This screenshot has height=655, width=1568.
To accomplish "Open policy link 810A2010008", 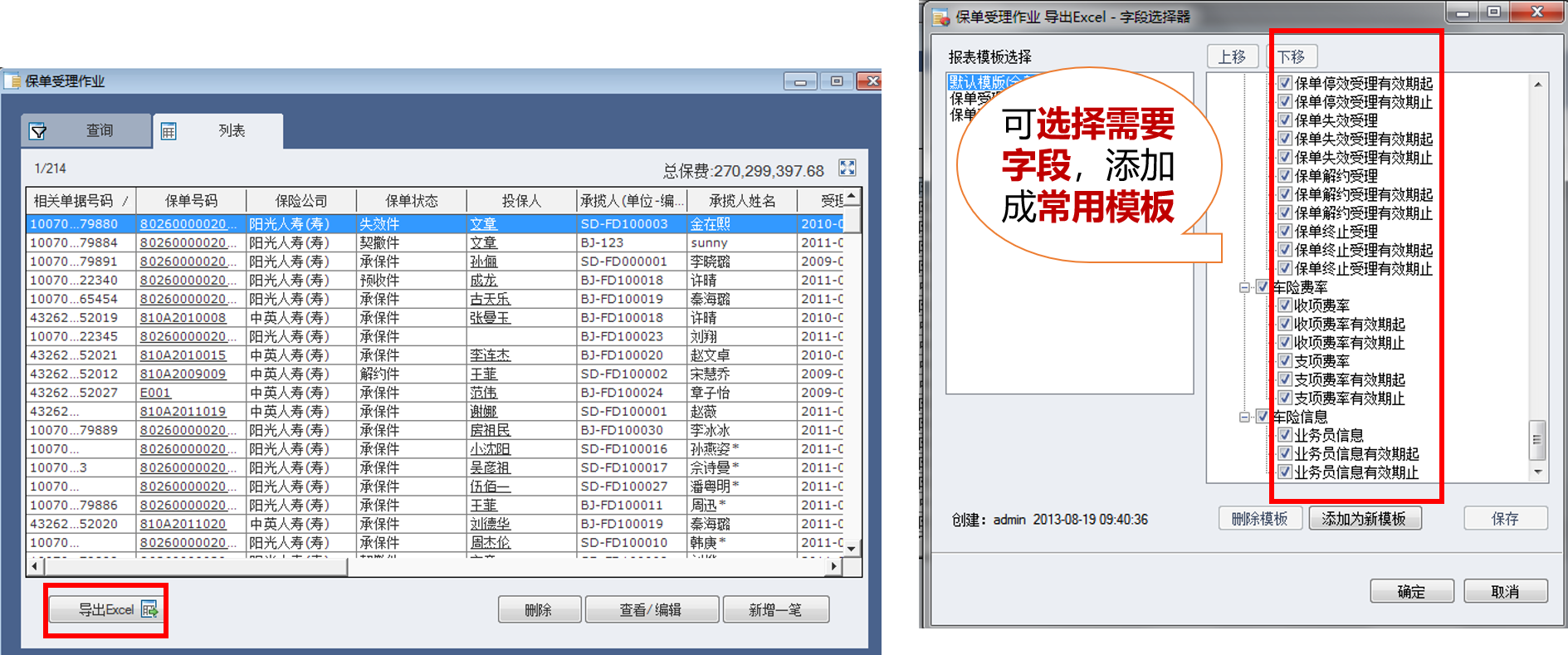I will [x=183, y=318].
